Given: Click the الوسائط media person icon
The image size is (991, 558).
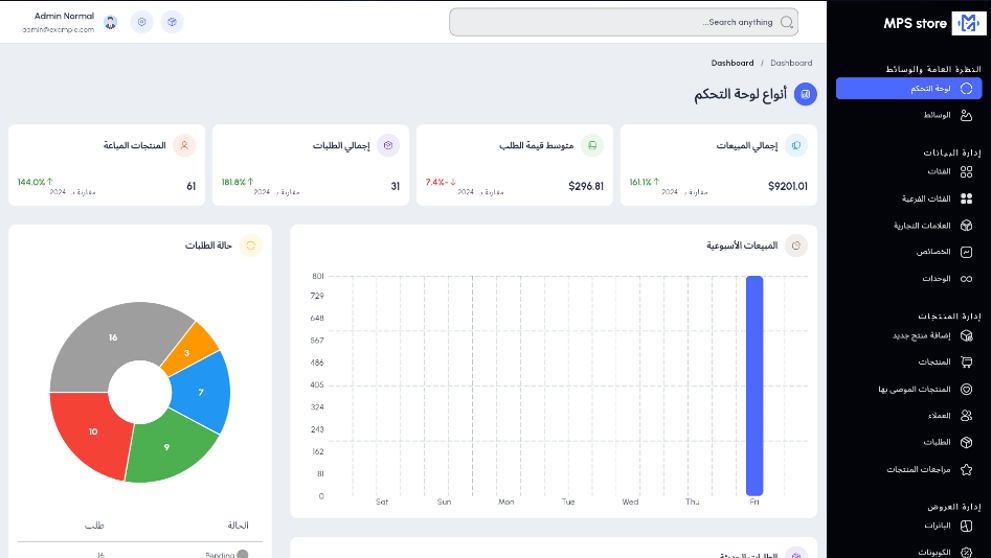Looking at the screenshot, I should (x=966, y=115).
